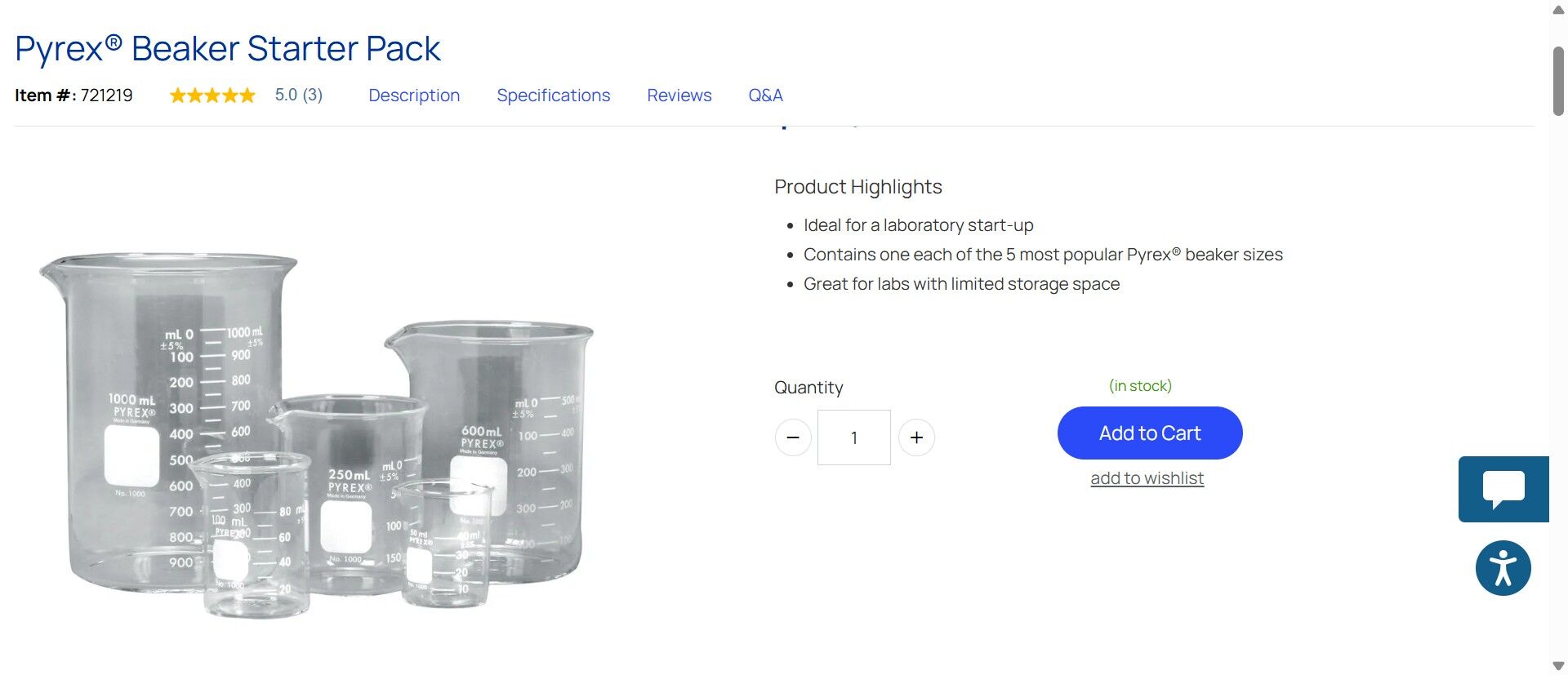The width and height of the screenshot is (1568, 675).
Task: Click the beaker product image
Action: point(317,434)
